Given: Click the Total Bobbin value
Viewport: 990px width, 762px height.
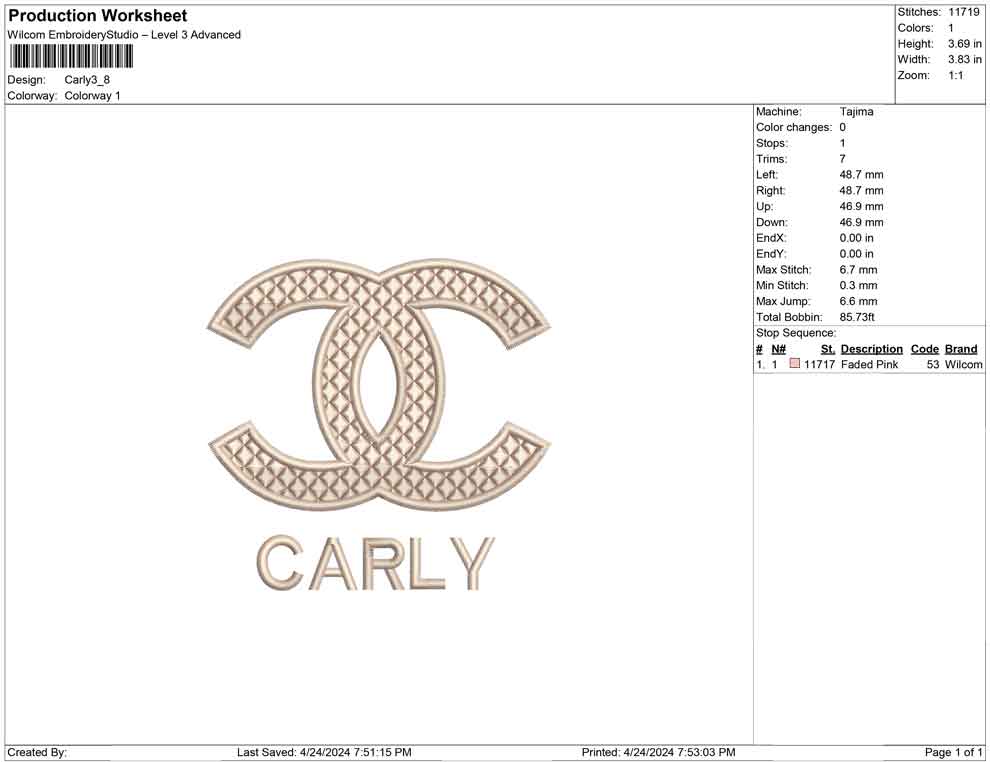Looking at the screenshot, I should tap(856, 316).
